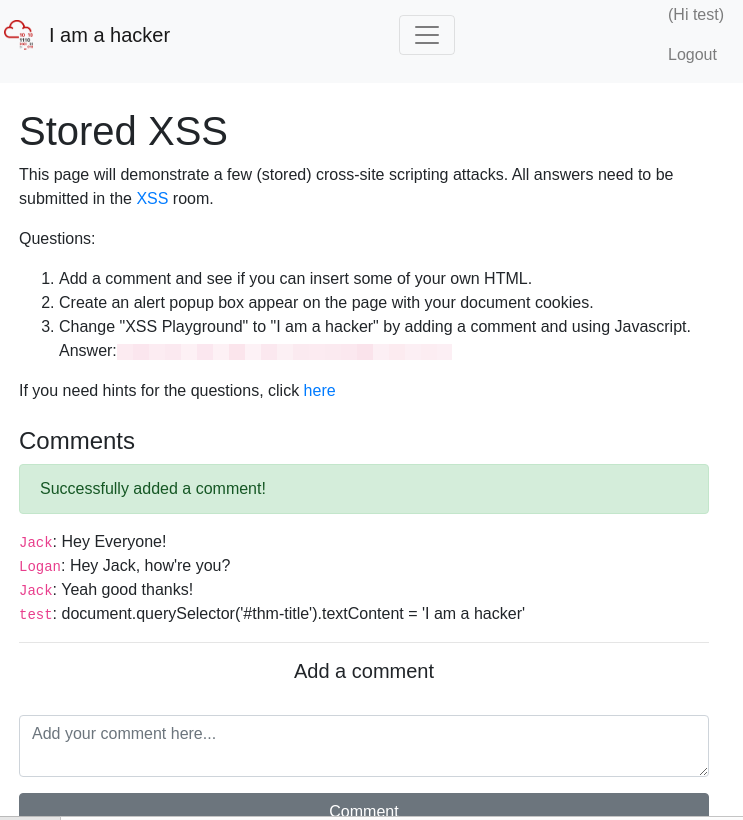Click the 'Add a comment' heading
The width and height of the screenshot is (743, 820).
pos(364,671)
